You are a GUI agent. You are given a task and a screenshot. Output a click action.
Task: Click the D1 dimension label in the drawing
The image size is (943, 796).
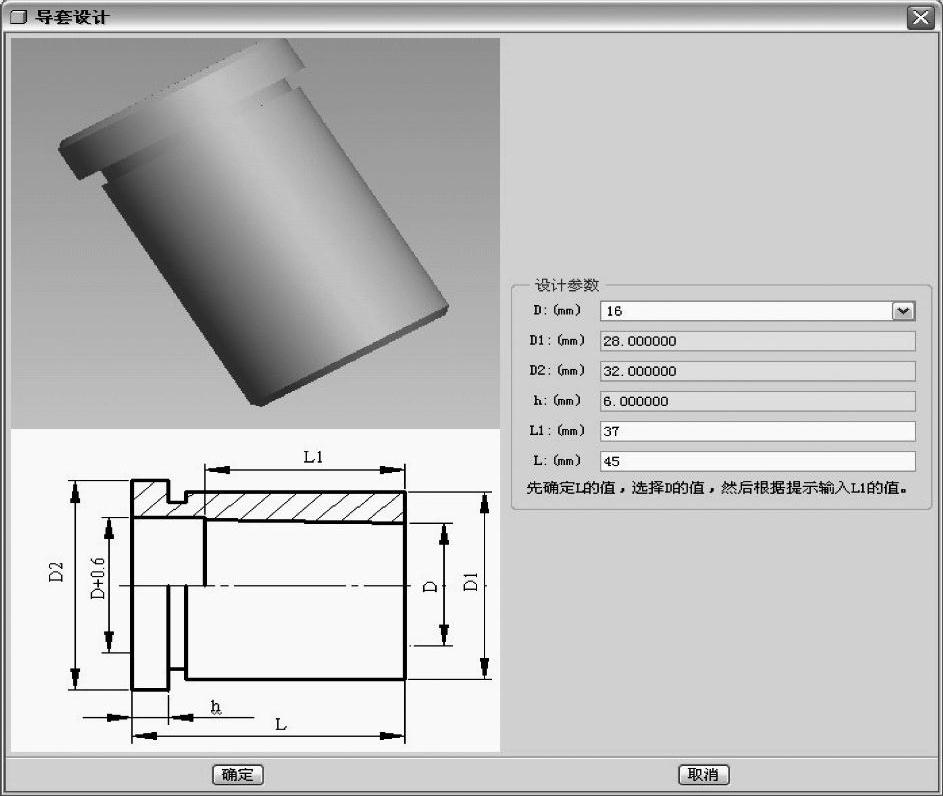(x=470, y=581)
